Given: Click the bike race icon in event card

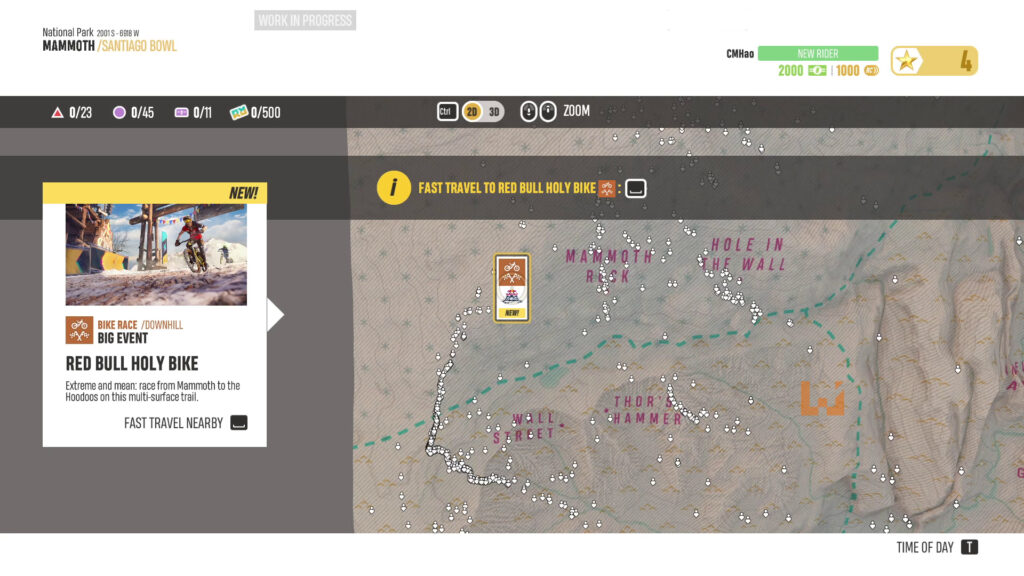Looking at the screenshot, I should pos(79,331).
